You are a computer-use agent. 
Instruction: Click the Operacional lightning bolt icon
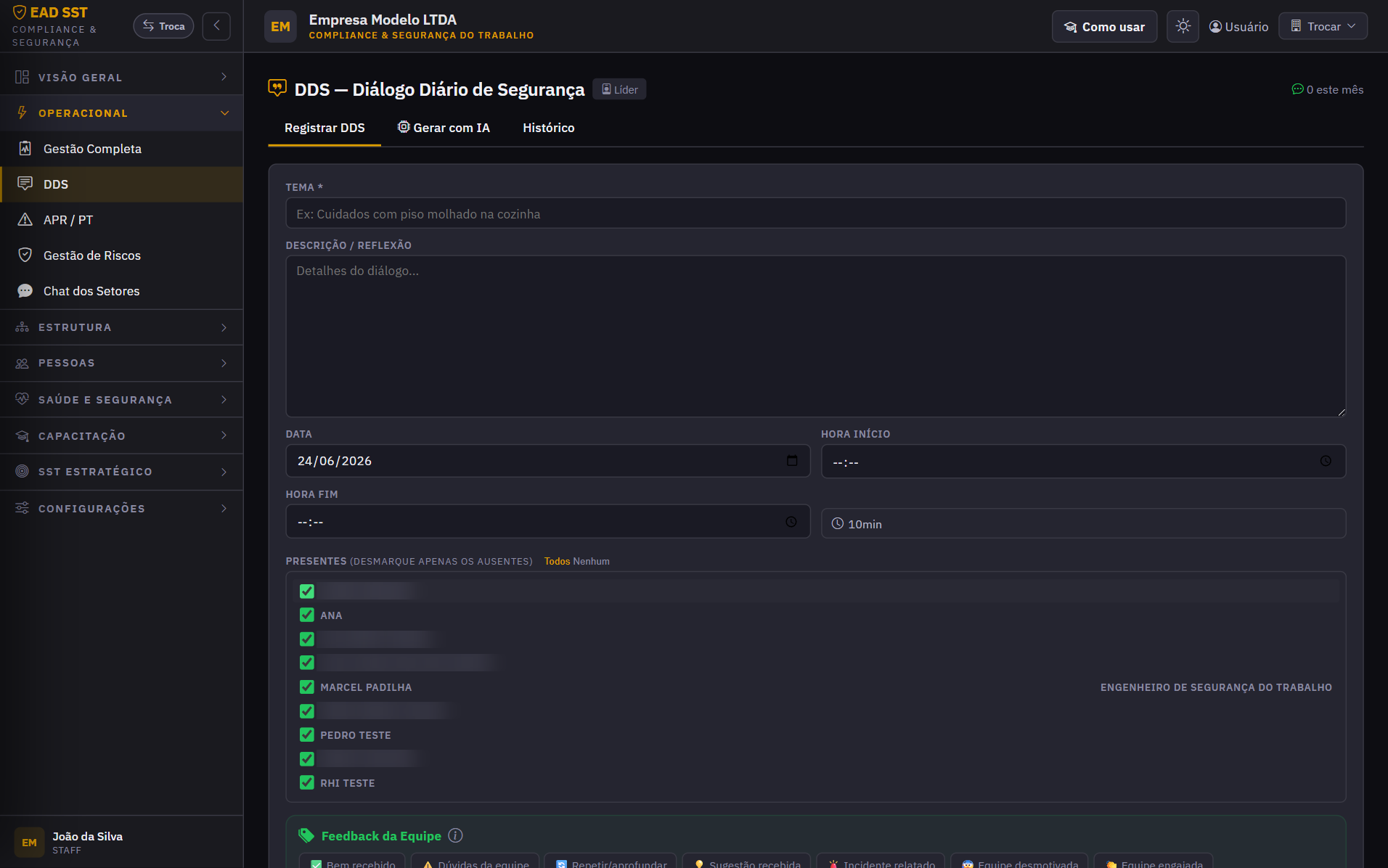22,112
